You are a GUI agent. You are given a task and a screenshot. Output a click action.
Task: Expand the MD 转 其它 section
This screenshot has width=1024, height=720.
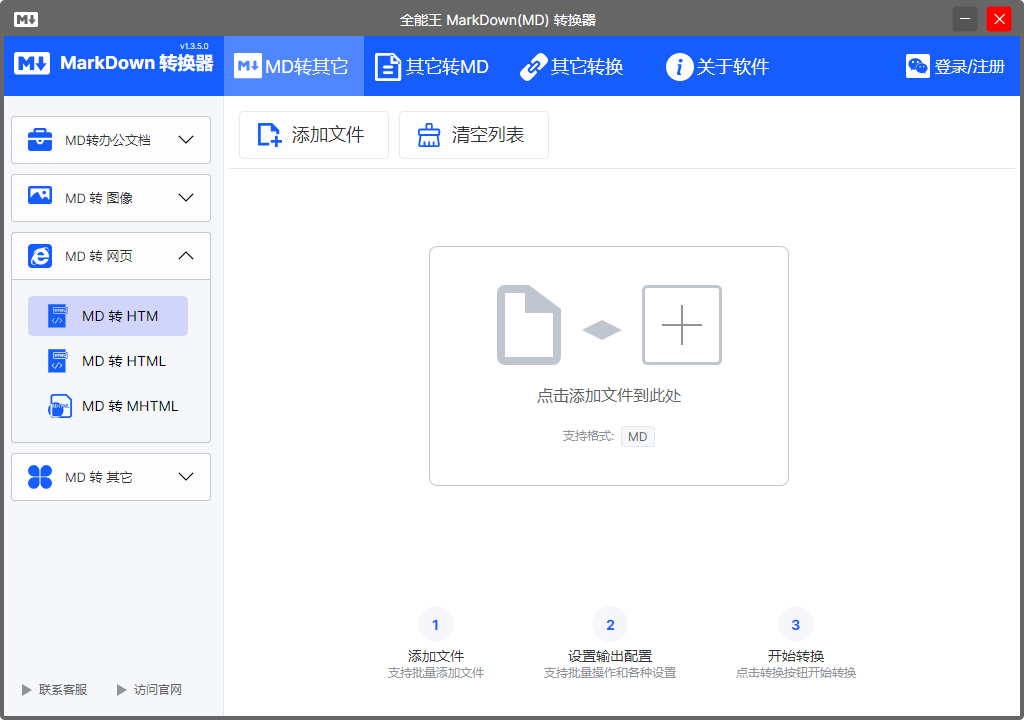pyautogui.click(x=111, y=477)
